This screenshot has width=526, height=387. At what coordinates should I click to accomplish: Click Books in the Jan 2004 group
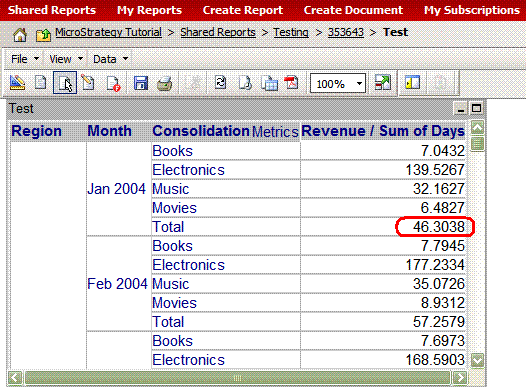pyautogui.click(x=172, y=151)
